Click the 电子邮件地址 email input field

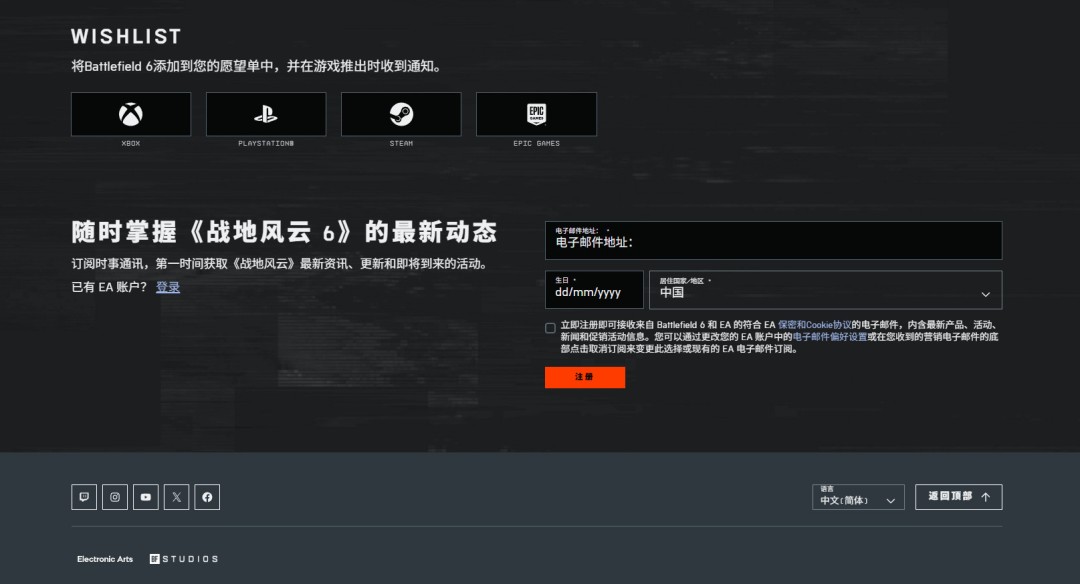click(772, 240)
